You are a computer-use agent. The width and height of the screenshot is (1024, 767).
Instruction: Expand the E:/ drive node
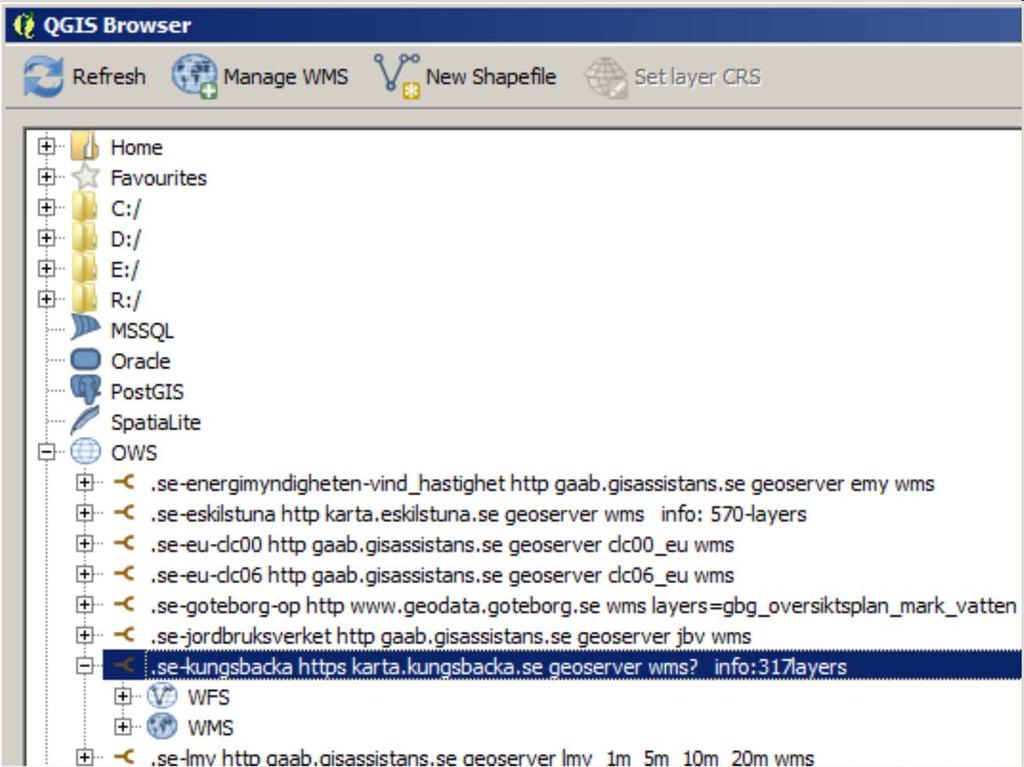tap(46, 269)
